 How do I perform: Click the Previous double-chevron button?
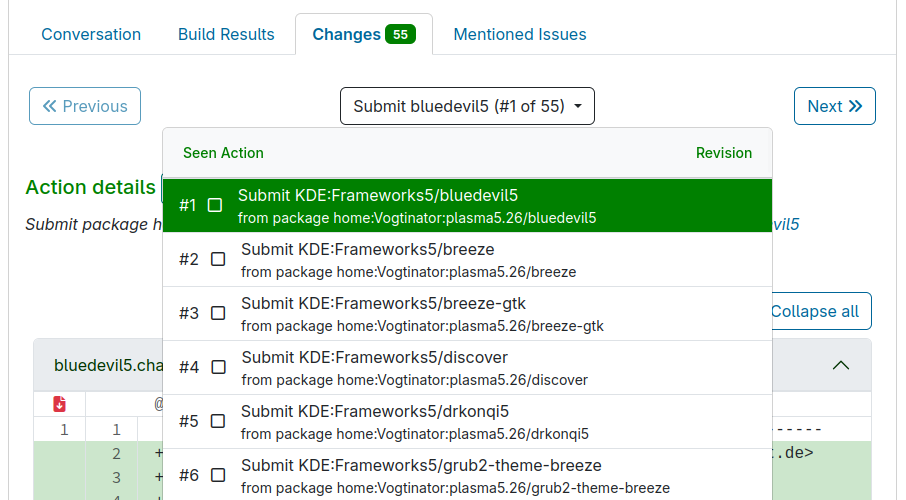[x=85, y=106]
